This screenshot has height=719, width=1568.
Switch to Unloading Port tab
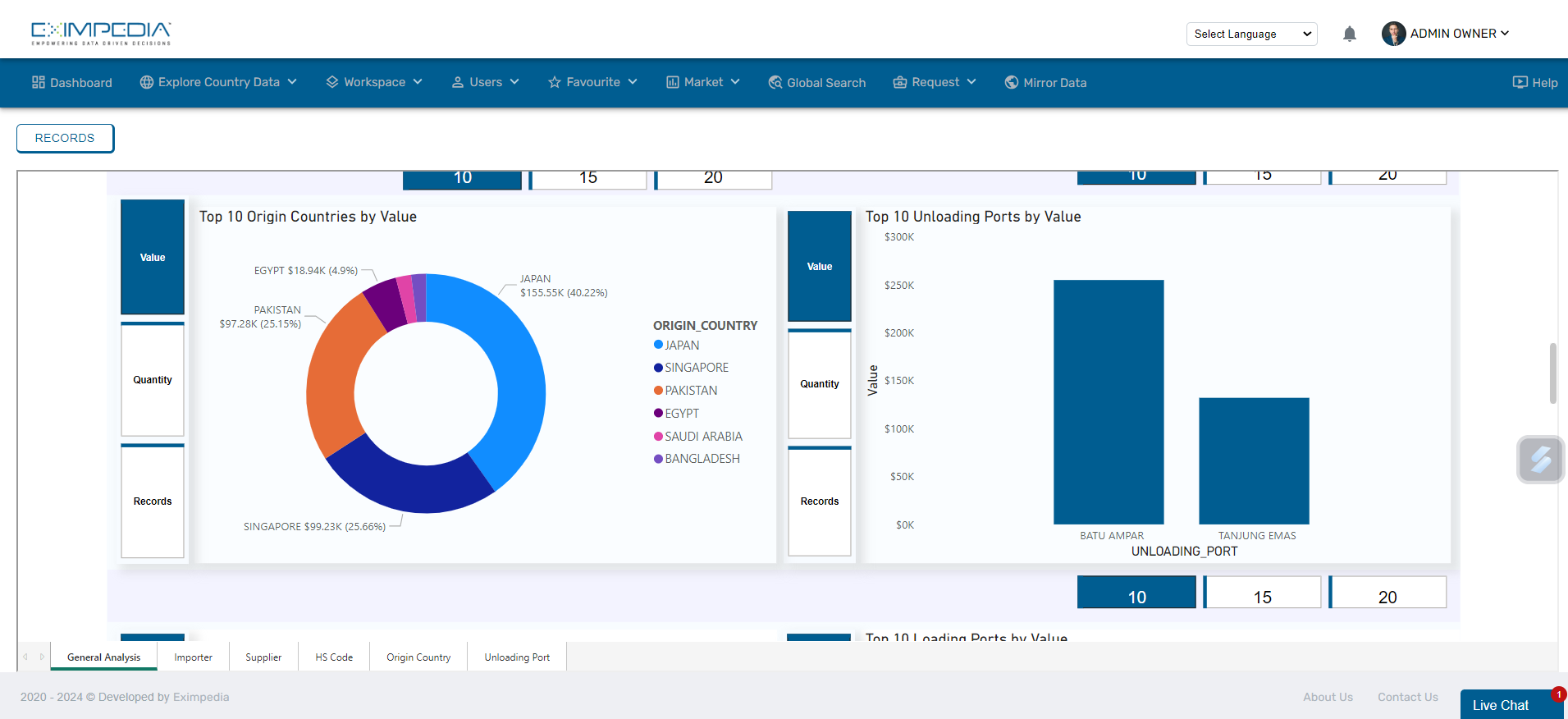pyautogui.click(x=517, y=657)
